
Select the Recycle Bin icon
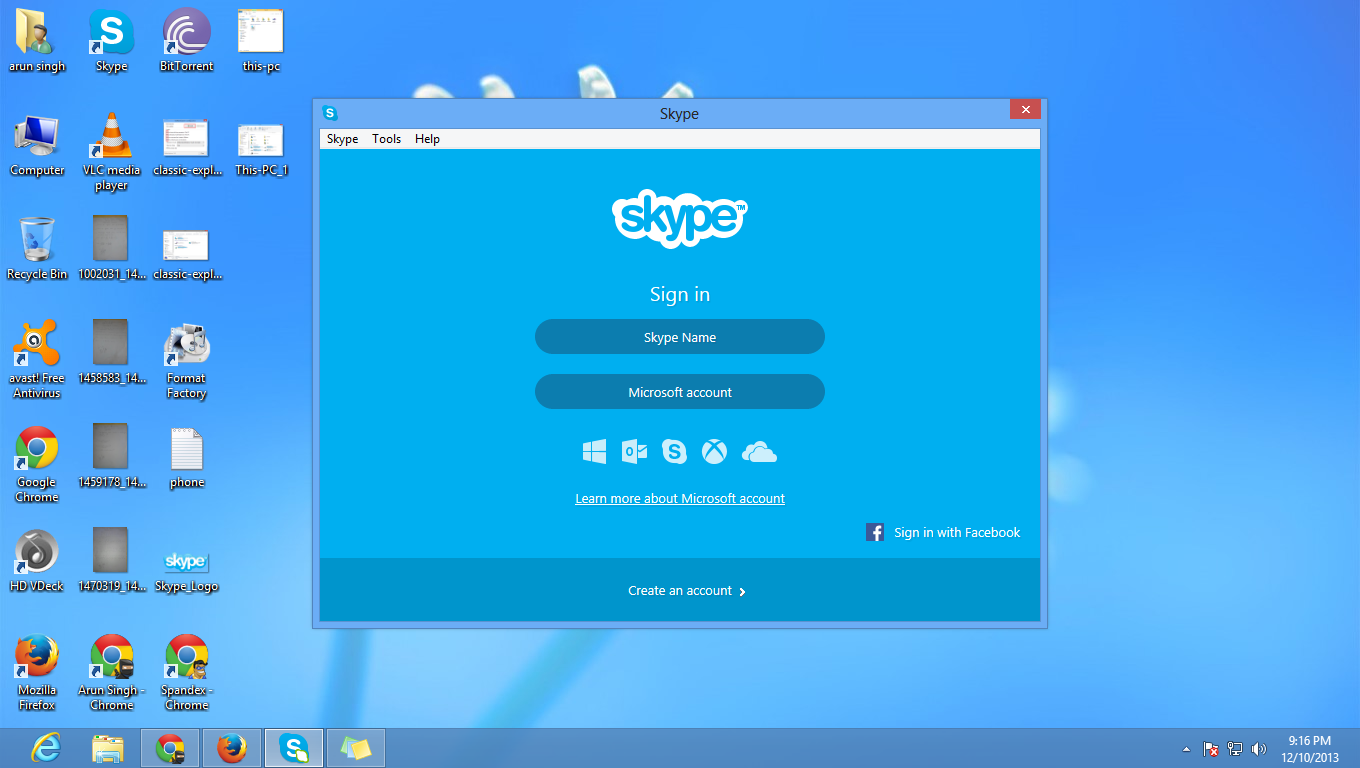(x=37, y=250)
